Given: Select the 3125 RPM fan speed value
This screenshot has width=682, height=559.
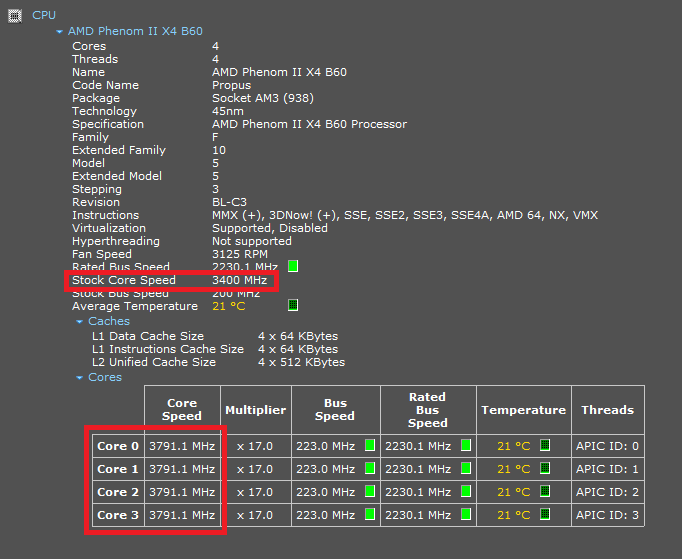Looking at the screenshot, I should point(240,254).
